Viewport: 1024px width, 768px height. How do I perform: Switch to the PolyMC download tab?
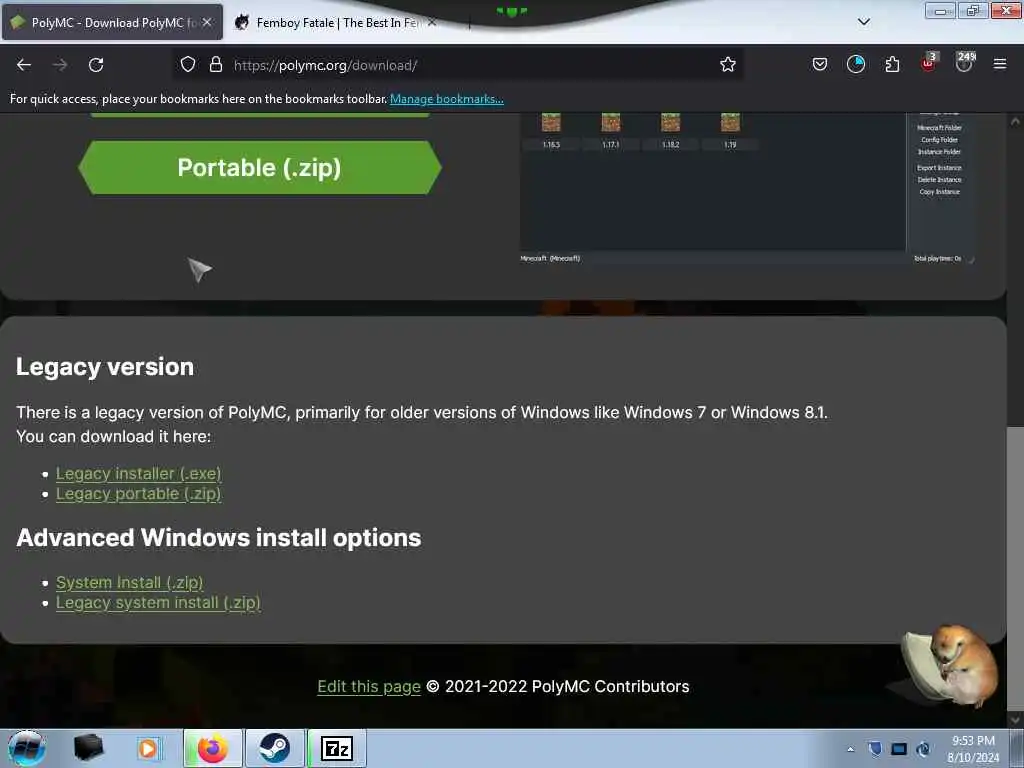coord(112,23)
